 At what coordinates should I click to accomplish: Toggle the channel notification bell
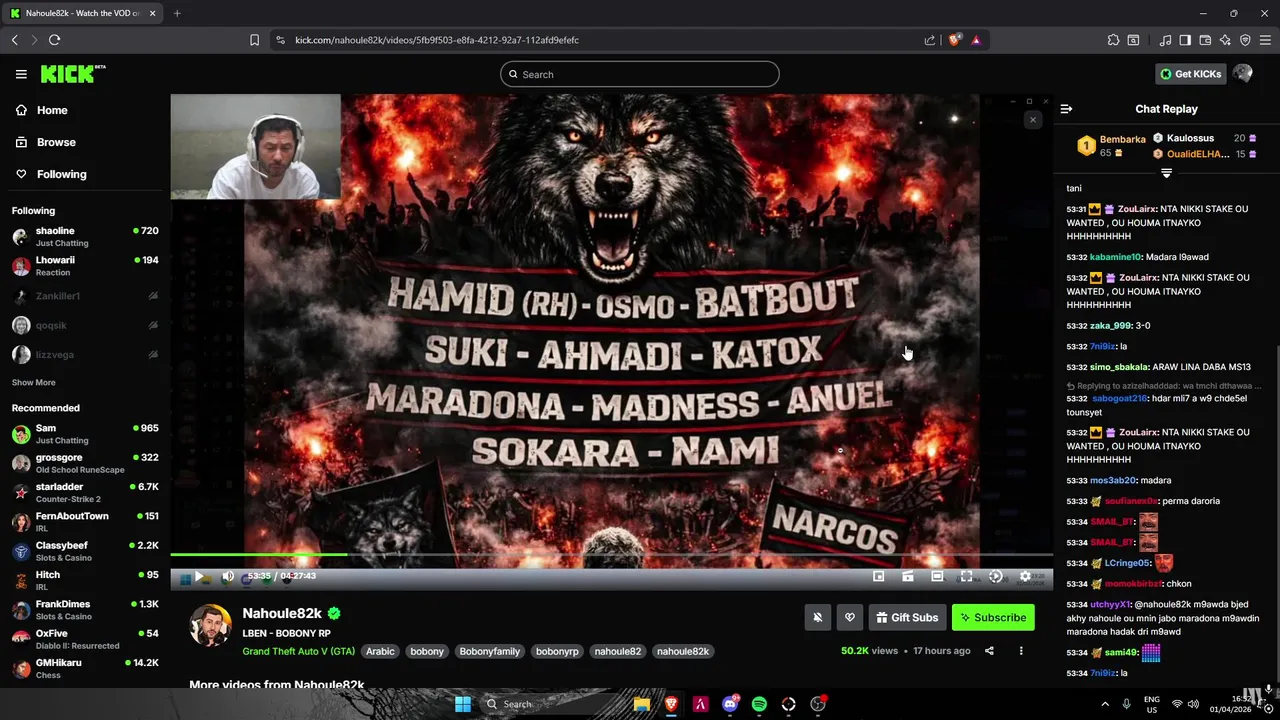(x=817, y=618)
